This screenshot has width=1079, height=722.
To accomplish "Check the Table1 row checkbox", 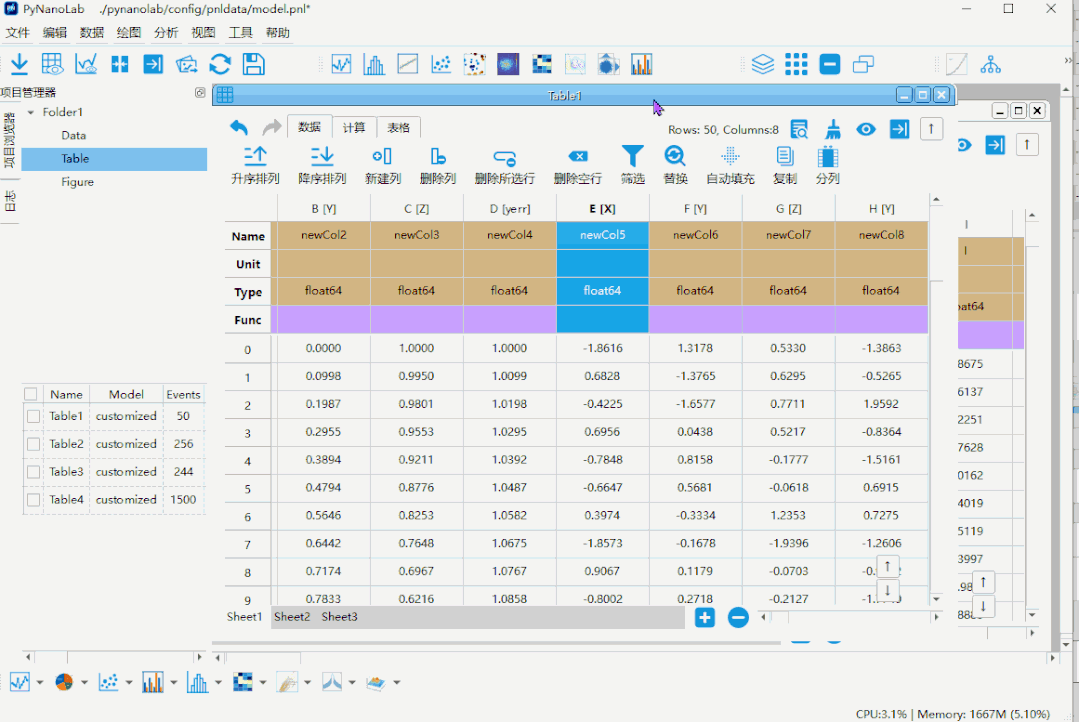I will (32, 416).
